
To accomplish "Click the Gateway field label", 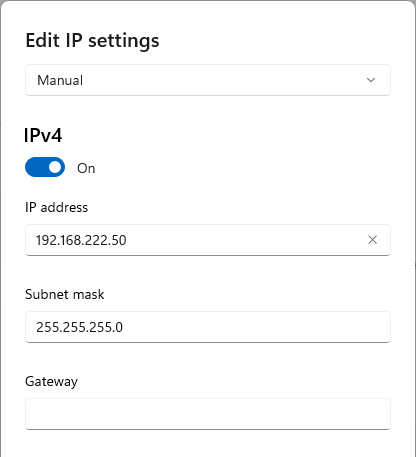I will click(x=51, y=382).
